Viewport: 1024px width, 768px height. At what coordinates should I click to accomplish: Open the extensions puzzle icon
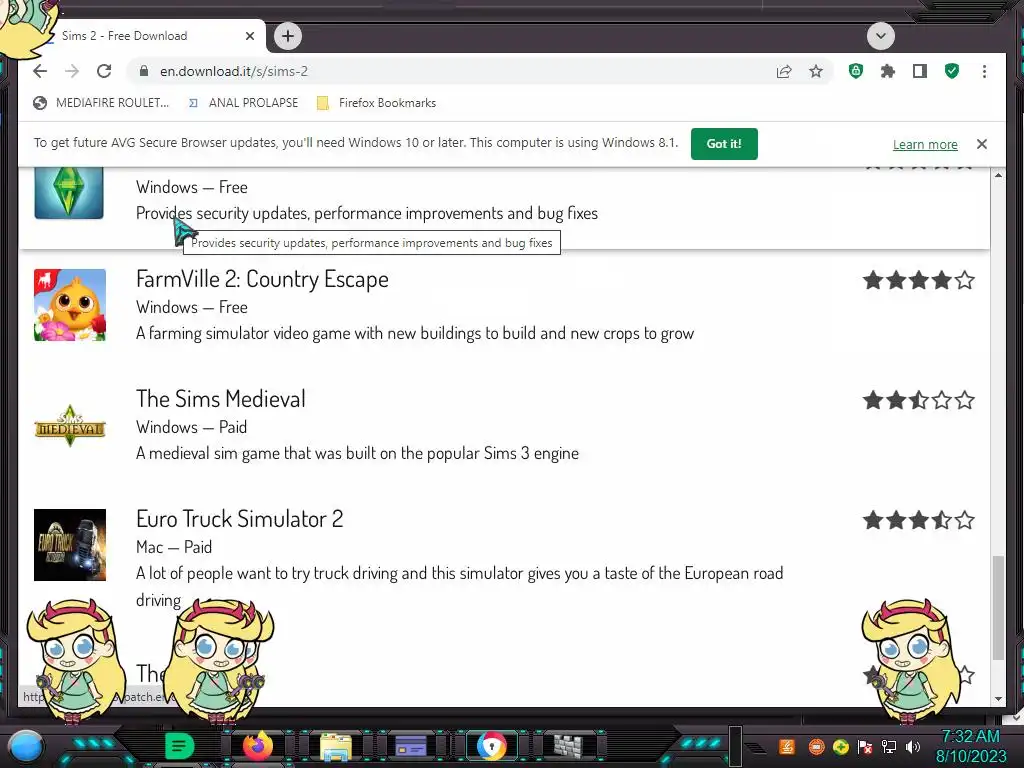888,71
